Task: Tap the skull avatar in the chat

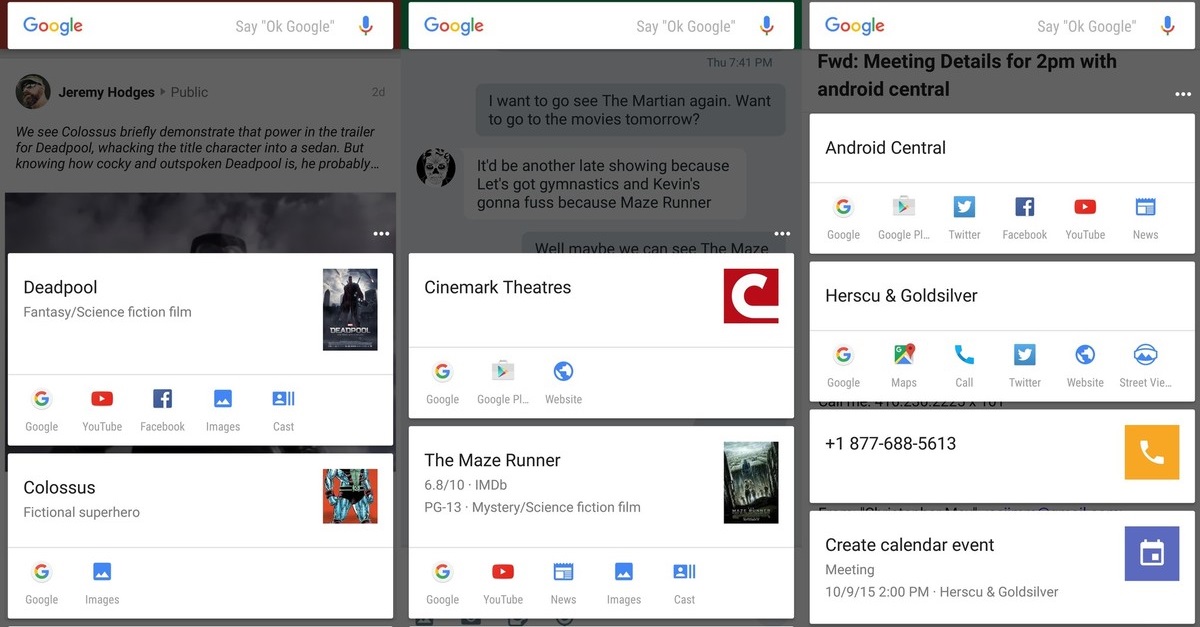Action: [x=435, y=167]
